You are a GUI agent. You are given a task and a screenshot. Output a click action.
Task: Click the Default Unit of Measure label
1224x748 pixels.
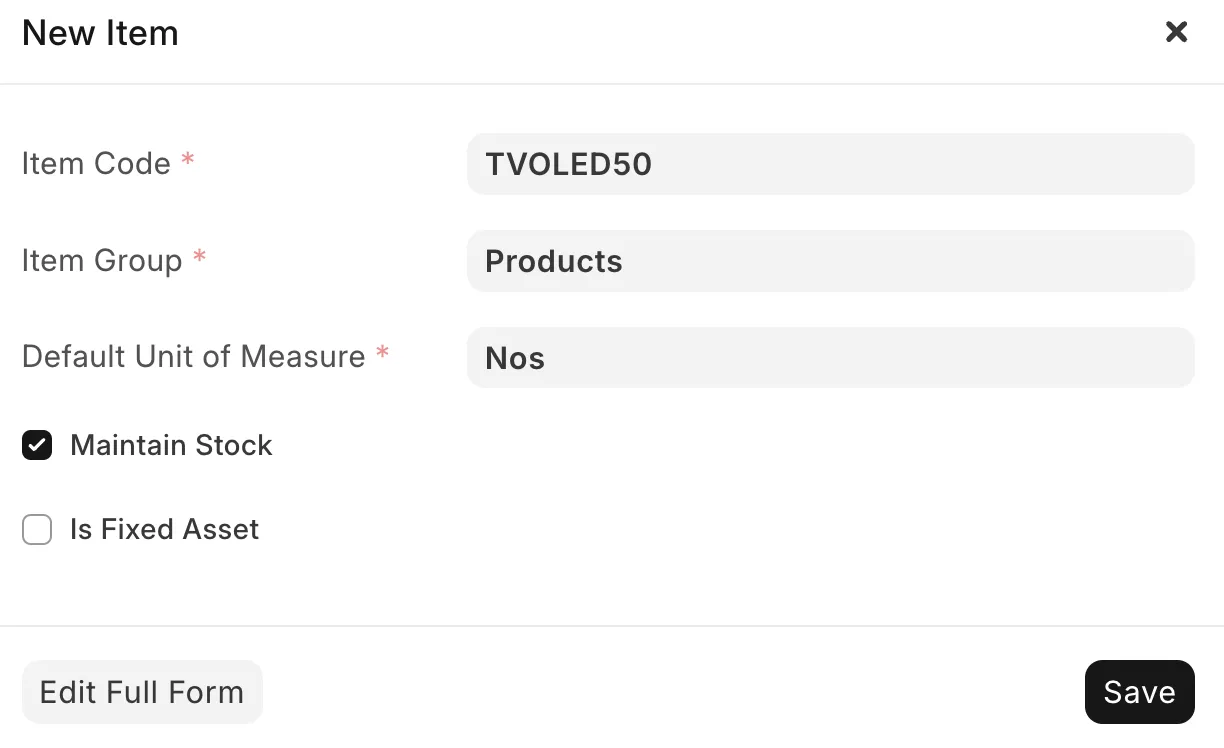click(x=194, y=356)
